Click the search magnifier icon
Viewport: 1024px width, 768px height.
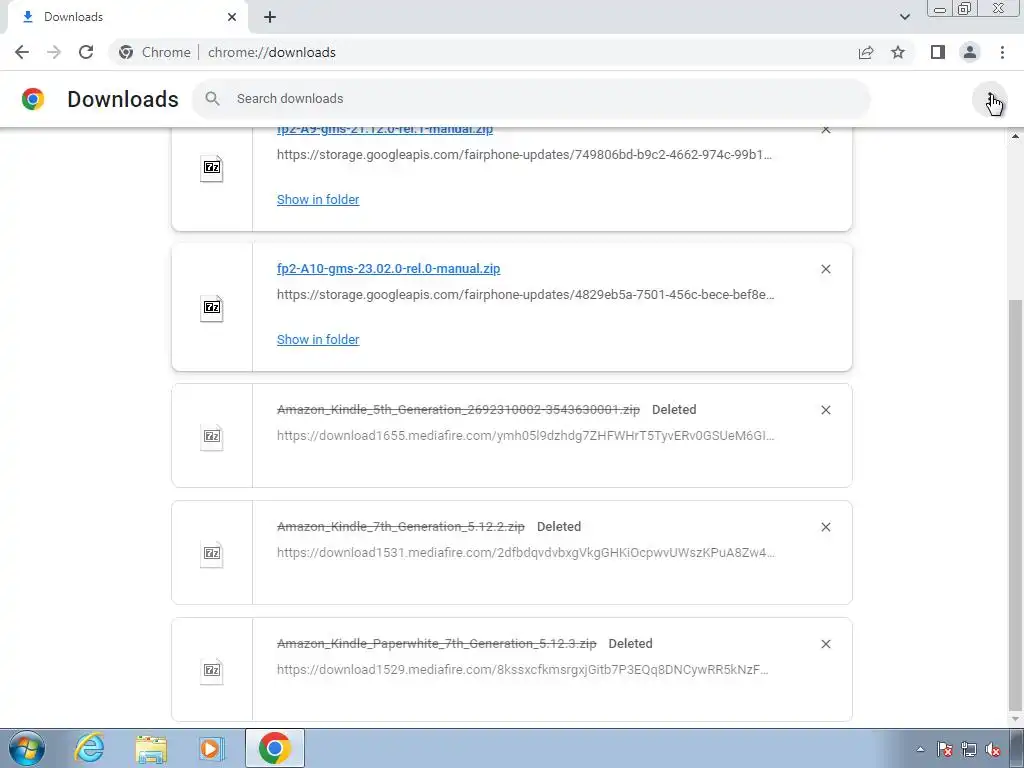click(x=212, y=99)
